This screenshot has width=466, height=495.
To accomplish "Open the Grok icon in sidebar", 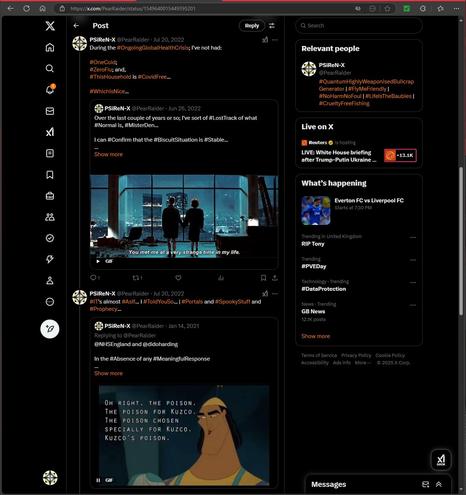I will [x=50, y=132].
